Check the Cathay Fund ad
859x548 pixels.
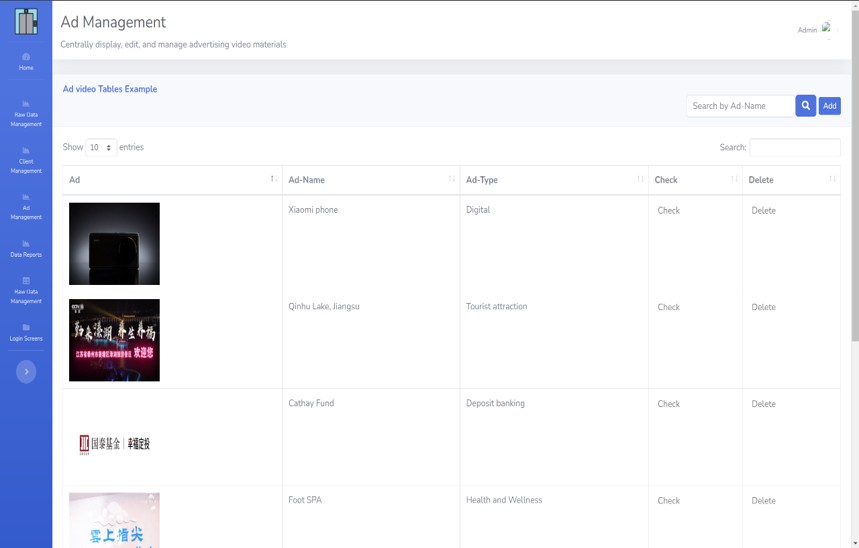[x=668, y=404]
